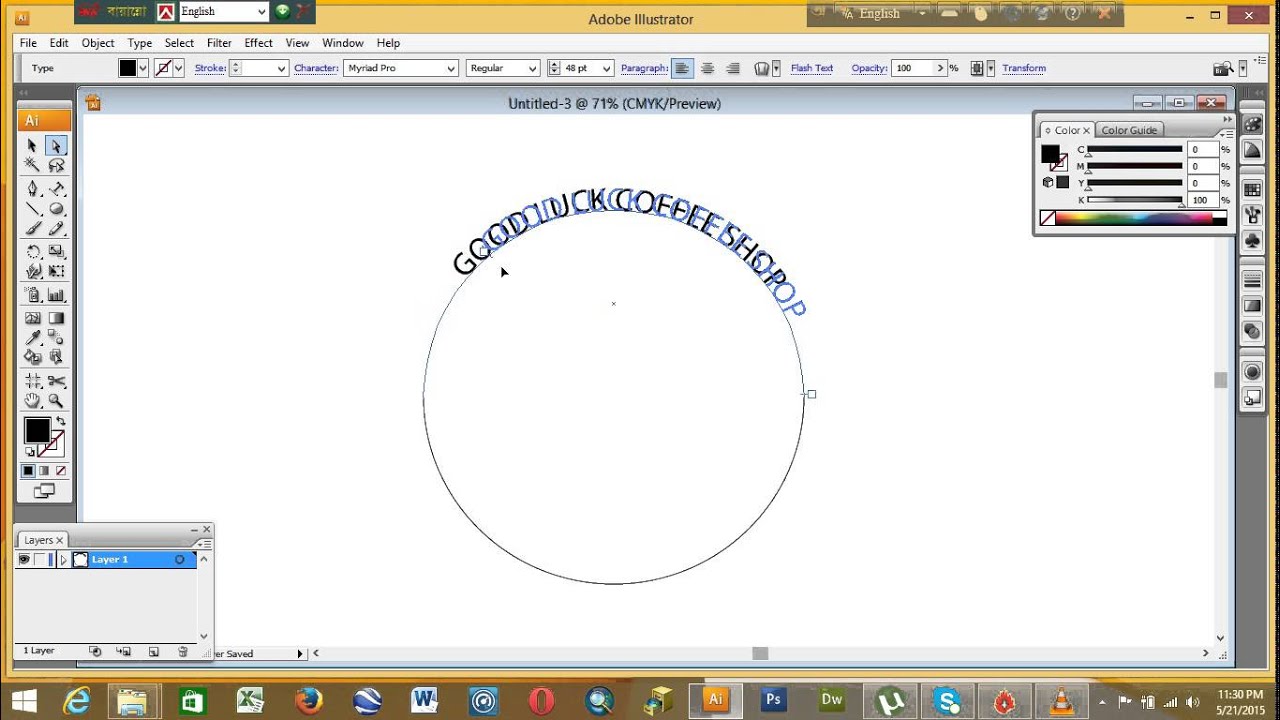The image size is (1280, 720).
Task: Align text right in Paragraph options
Action: (x=732, y=68)
